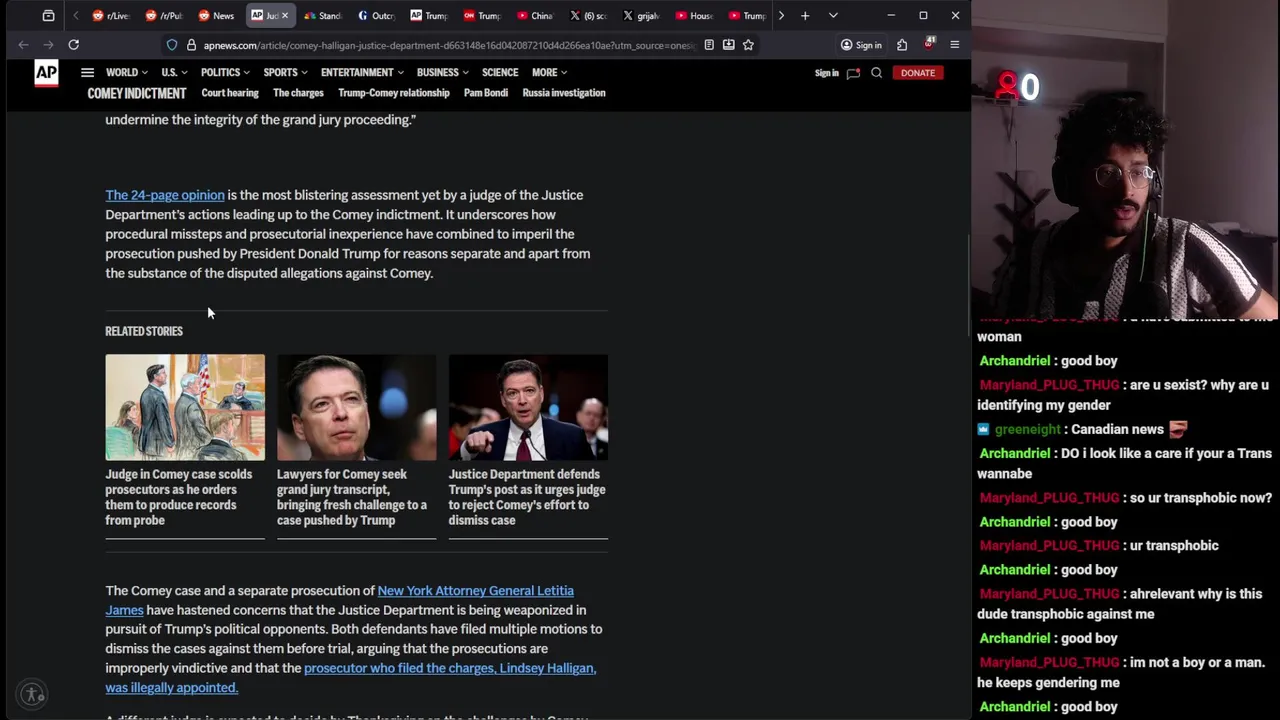This screenshot has height=720, width=1280.
Task: Follow the Letitia James attorney general link
Action: pyautogui.click(x=339, y=600)
